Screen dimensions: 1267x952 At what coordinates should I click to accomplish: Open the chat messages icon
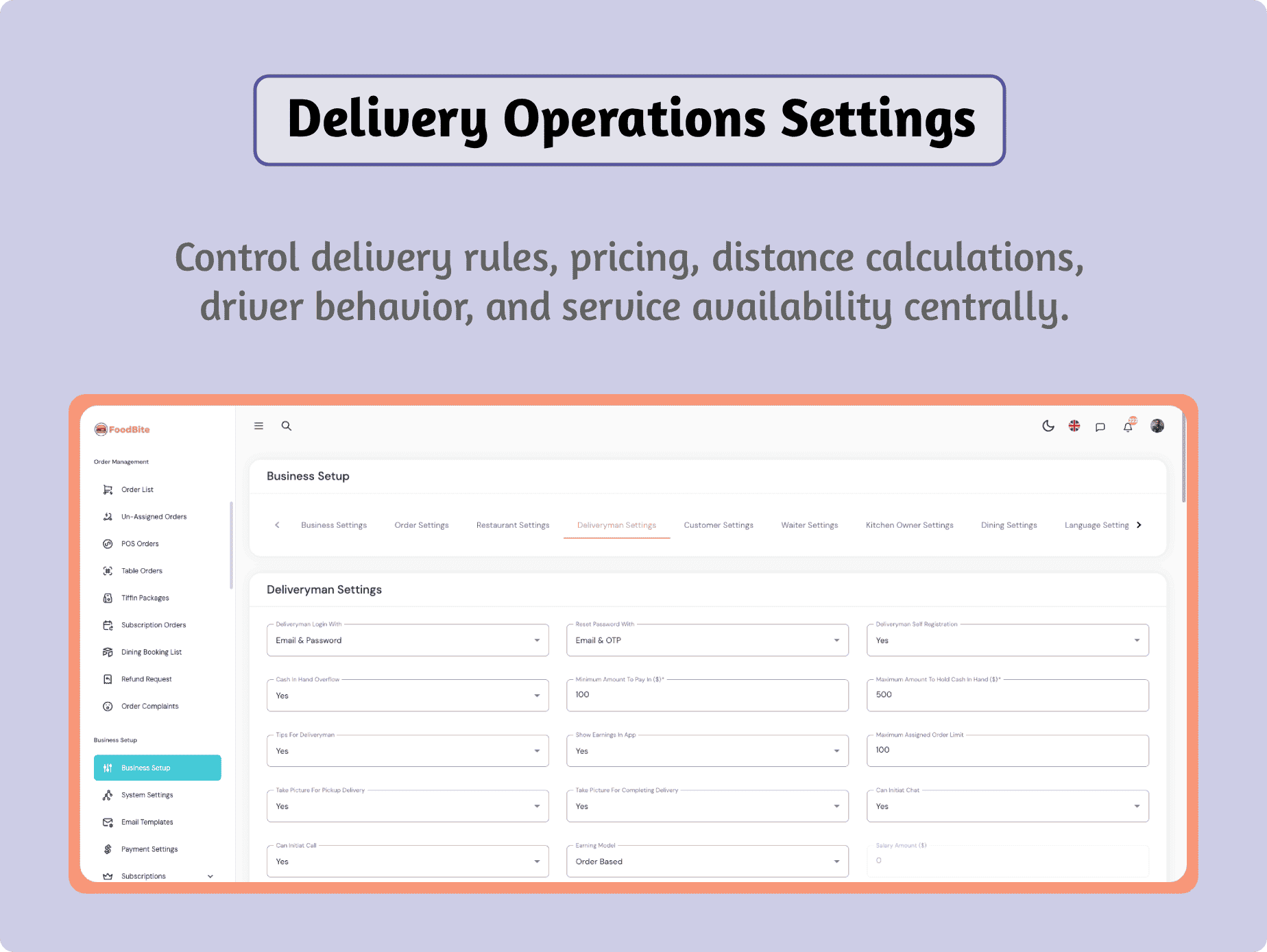(x=1100, y=426)
